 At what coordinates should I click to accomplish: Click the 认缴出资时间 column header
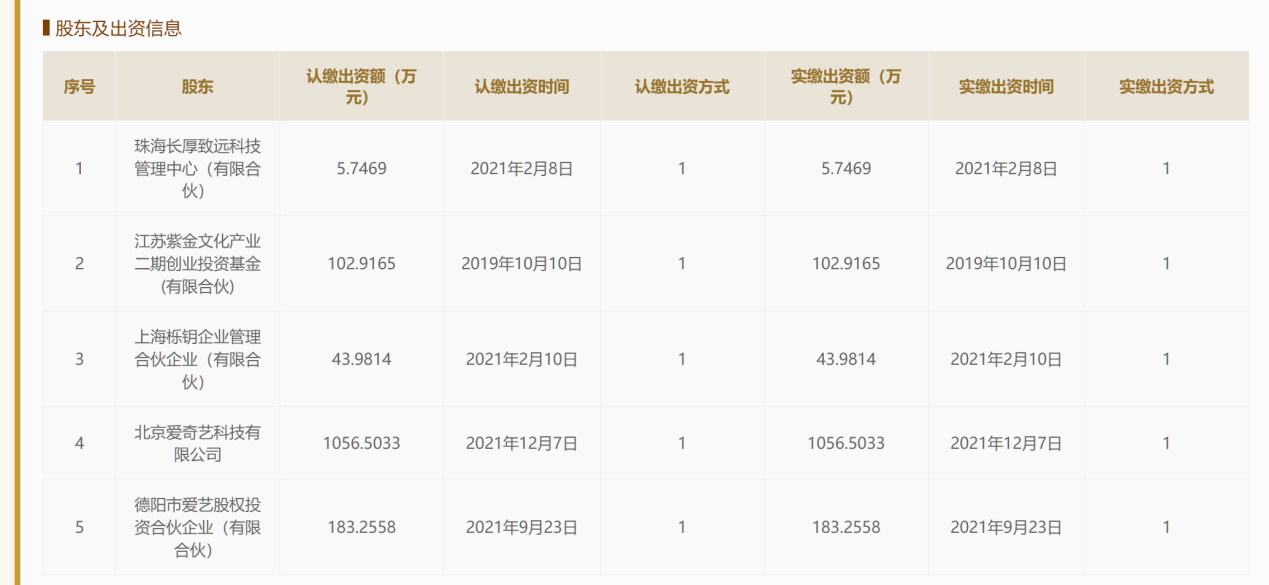(x=521, y=86)
